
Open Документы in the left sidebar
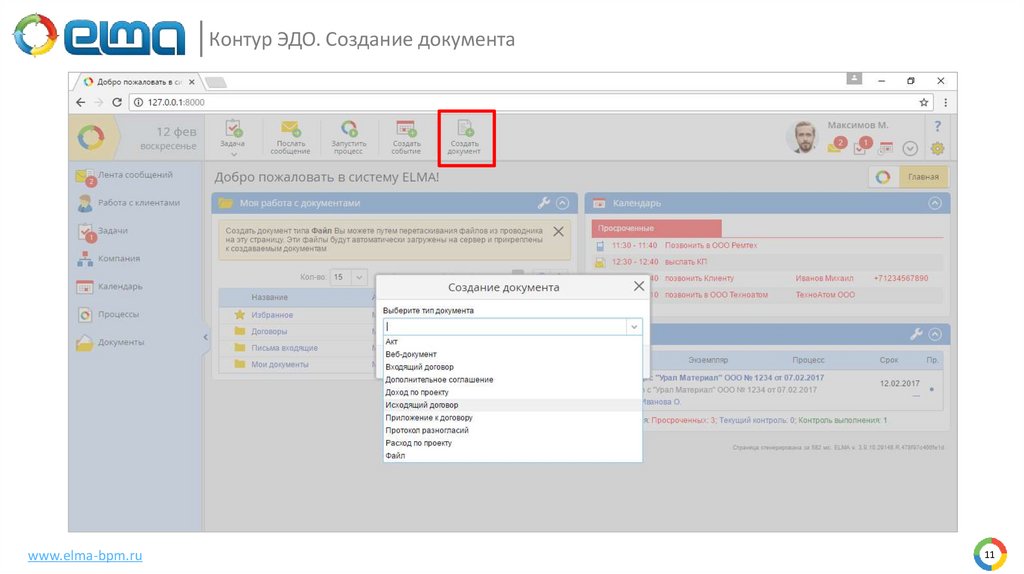120,342
